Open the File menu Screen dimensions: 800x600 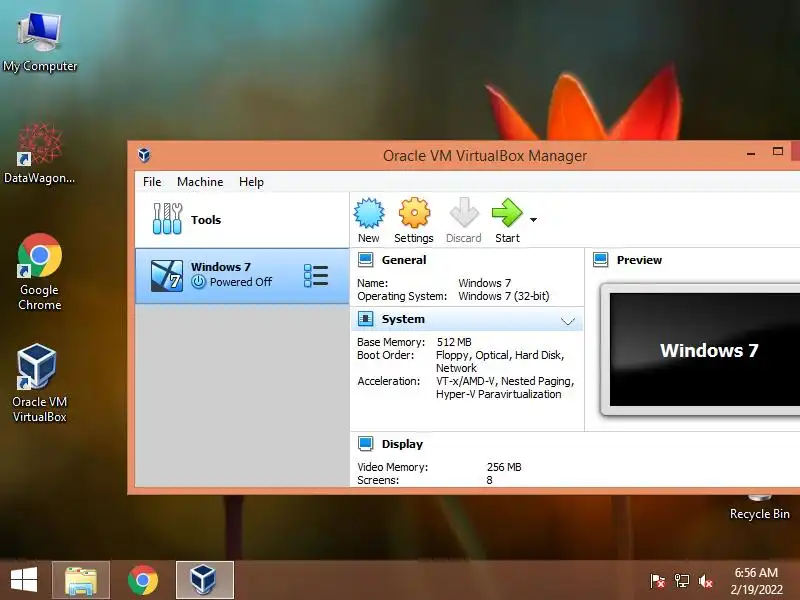pos(152,182)
